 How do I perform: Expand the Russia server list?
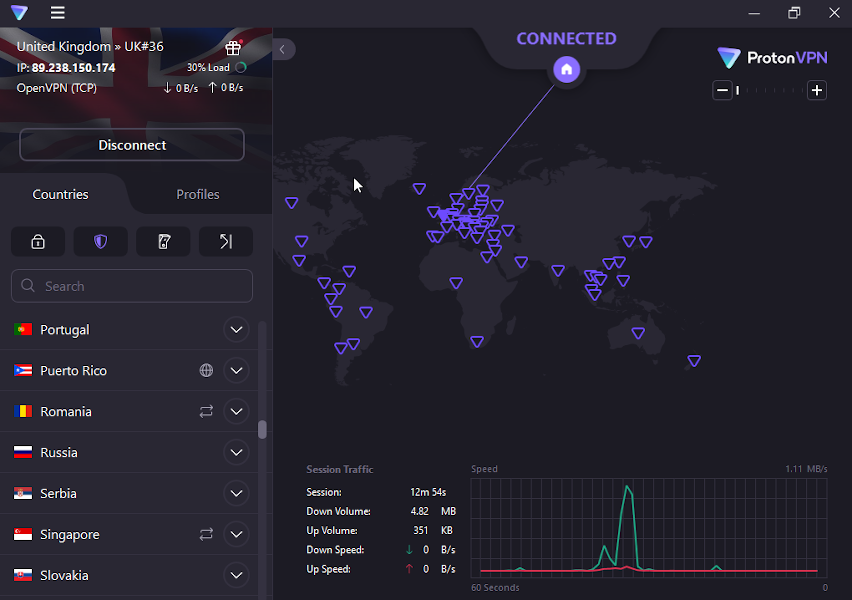pyautogui.click(x=236, y=452)
